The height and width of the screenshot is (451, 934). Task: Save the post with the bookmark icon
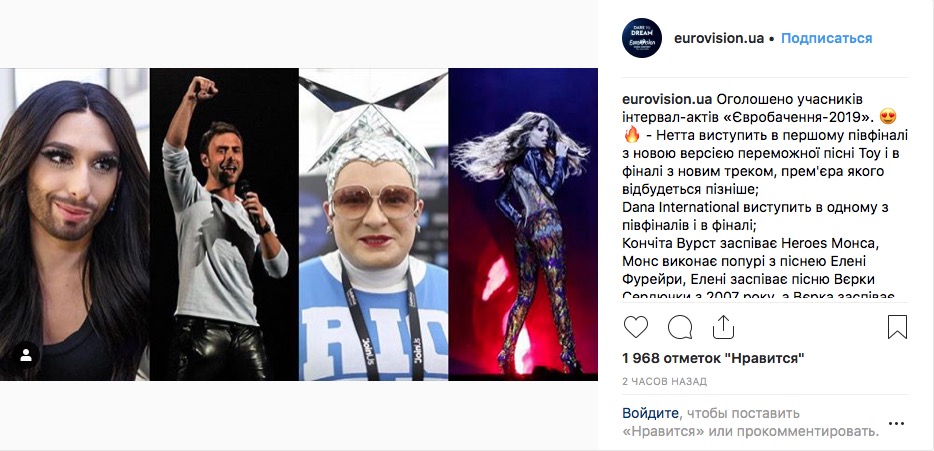tap(897, 327)
